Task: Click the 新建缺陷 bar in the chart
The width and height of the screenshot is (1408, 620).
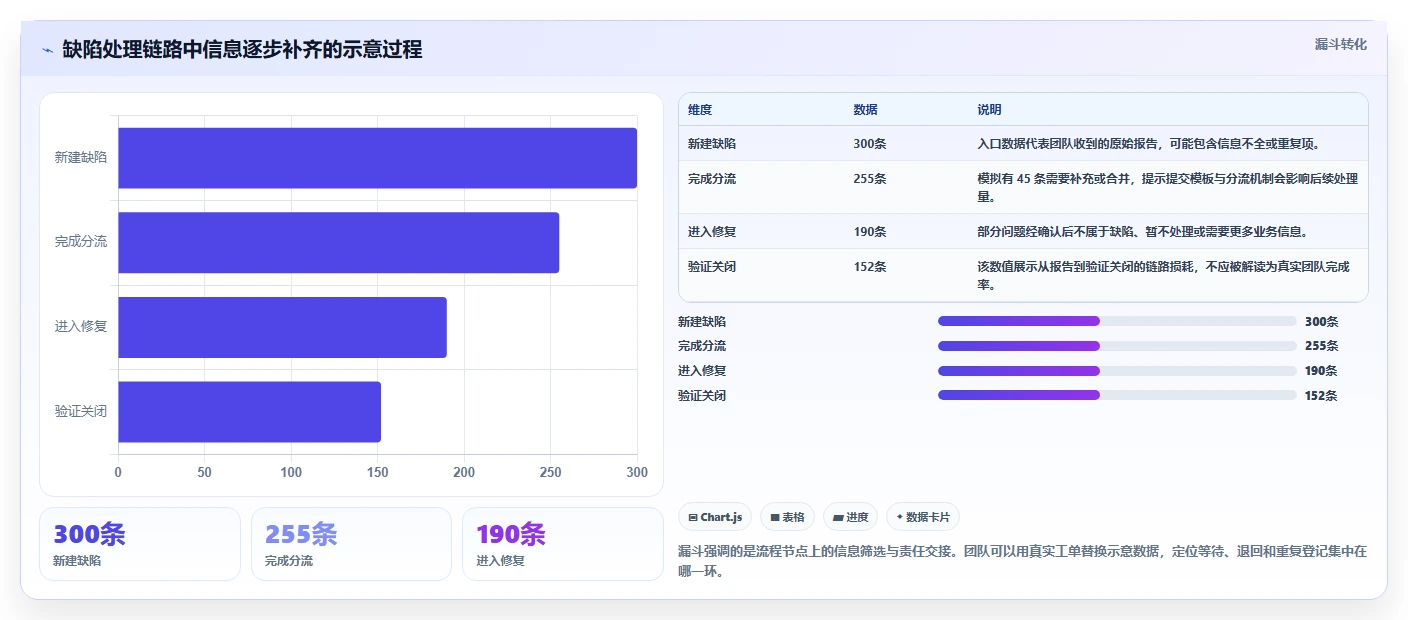Action: point(377,158)
